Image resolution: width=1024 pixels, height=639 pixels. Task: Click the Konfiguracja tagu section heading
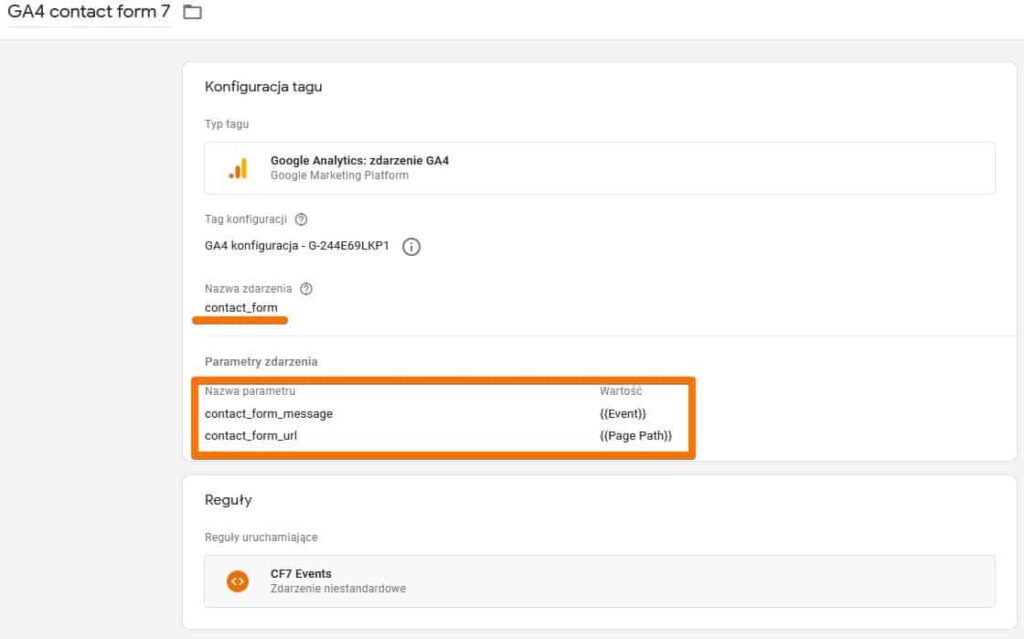[x=263, y=87]
